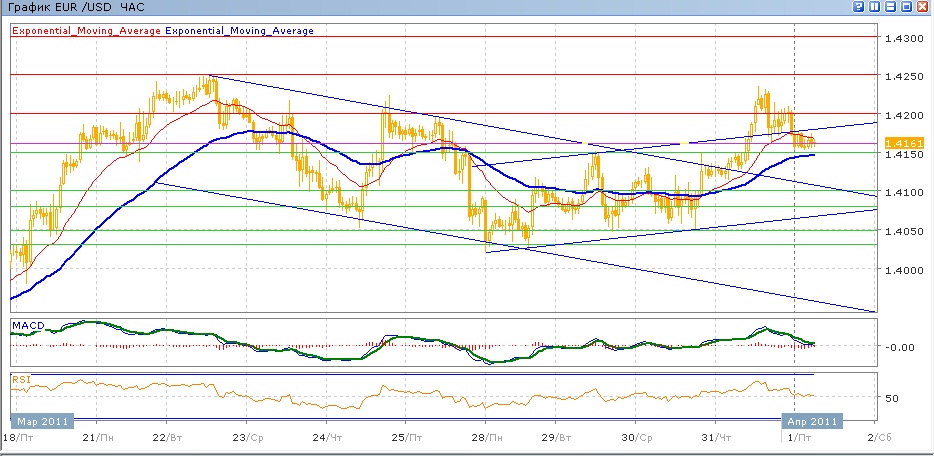Viewport: 934px width, 456px height.
Task: Click the Мар 2011 month marker
Action: (42, 421)
